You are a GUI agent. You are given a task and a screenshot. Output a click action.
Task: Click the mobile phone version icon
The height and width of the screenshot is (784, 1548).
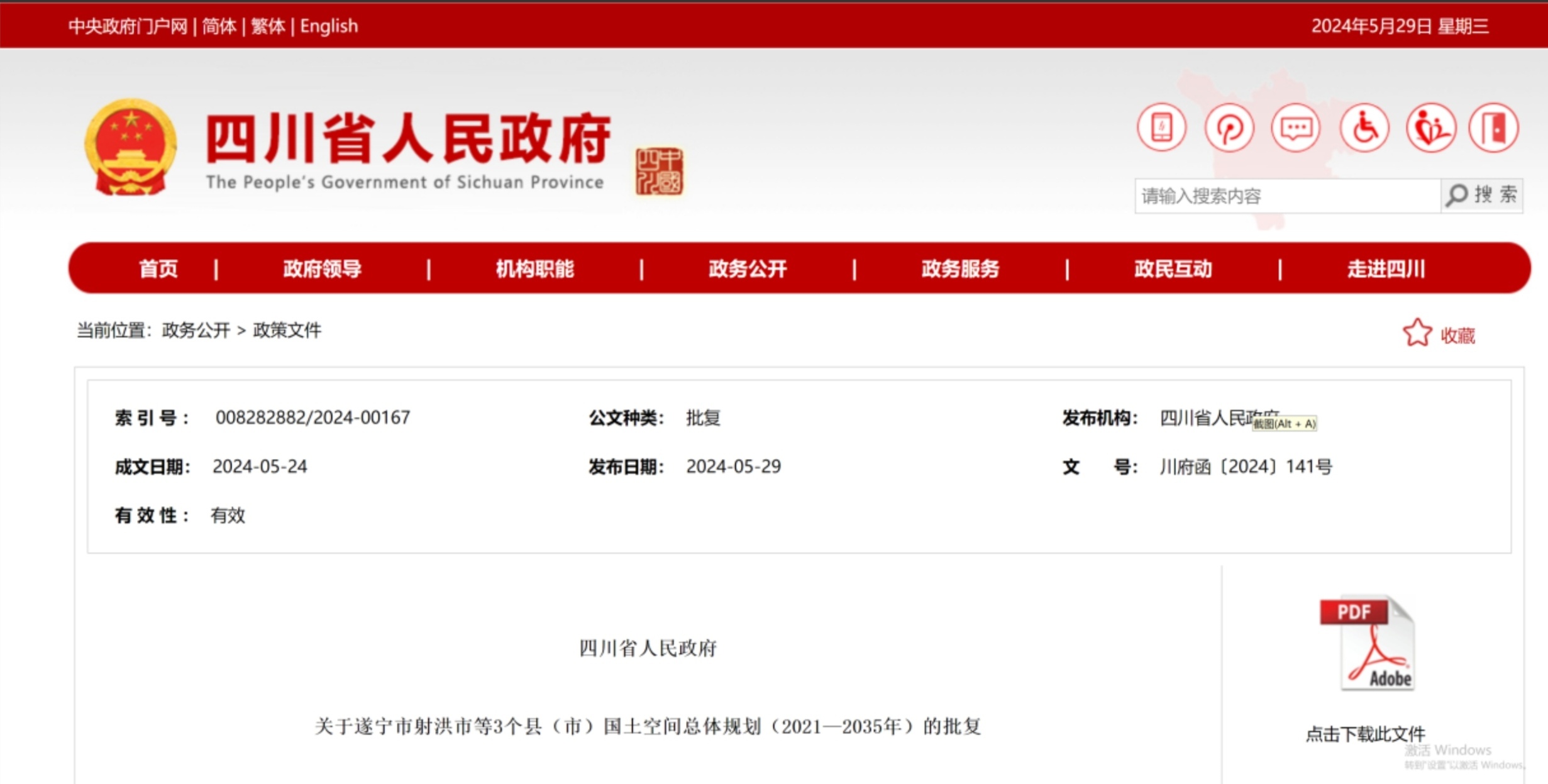[1161, 128]
